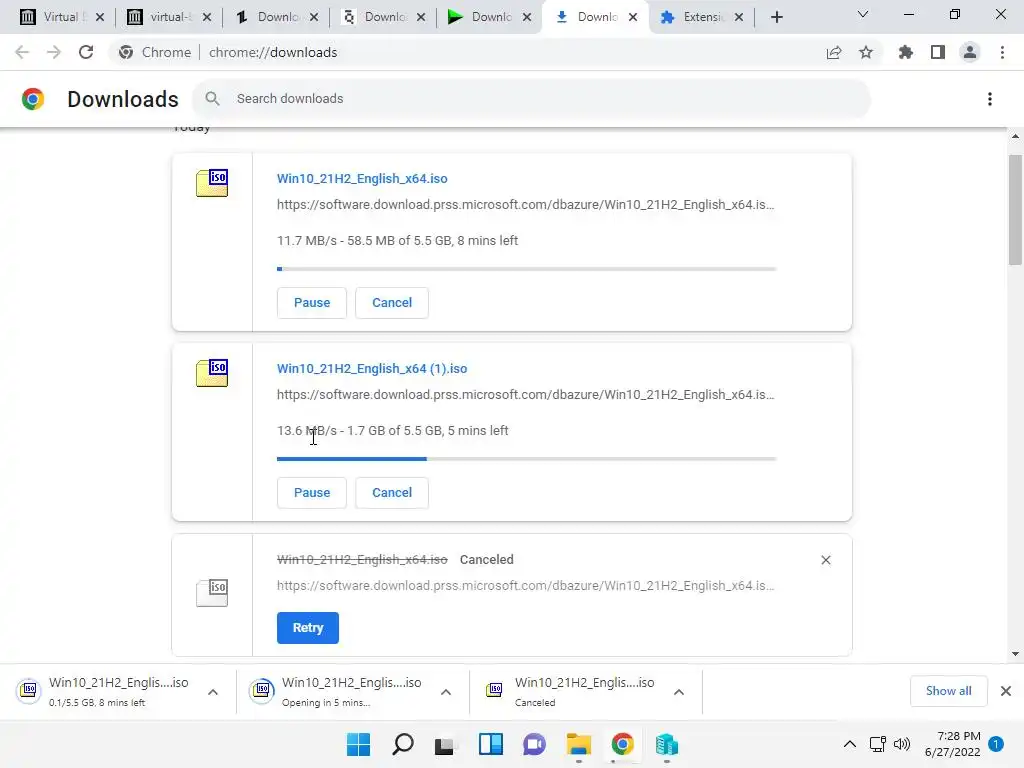The image size is (1024, 768).
Task: Toggle the side panel icon
Action: [x=938, y=52]
